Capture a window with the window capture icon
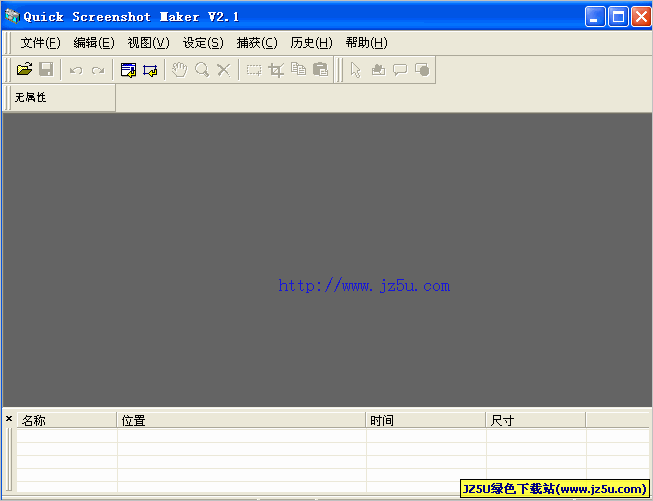 (x=128, y=70)
